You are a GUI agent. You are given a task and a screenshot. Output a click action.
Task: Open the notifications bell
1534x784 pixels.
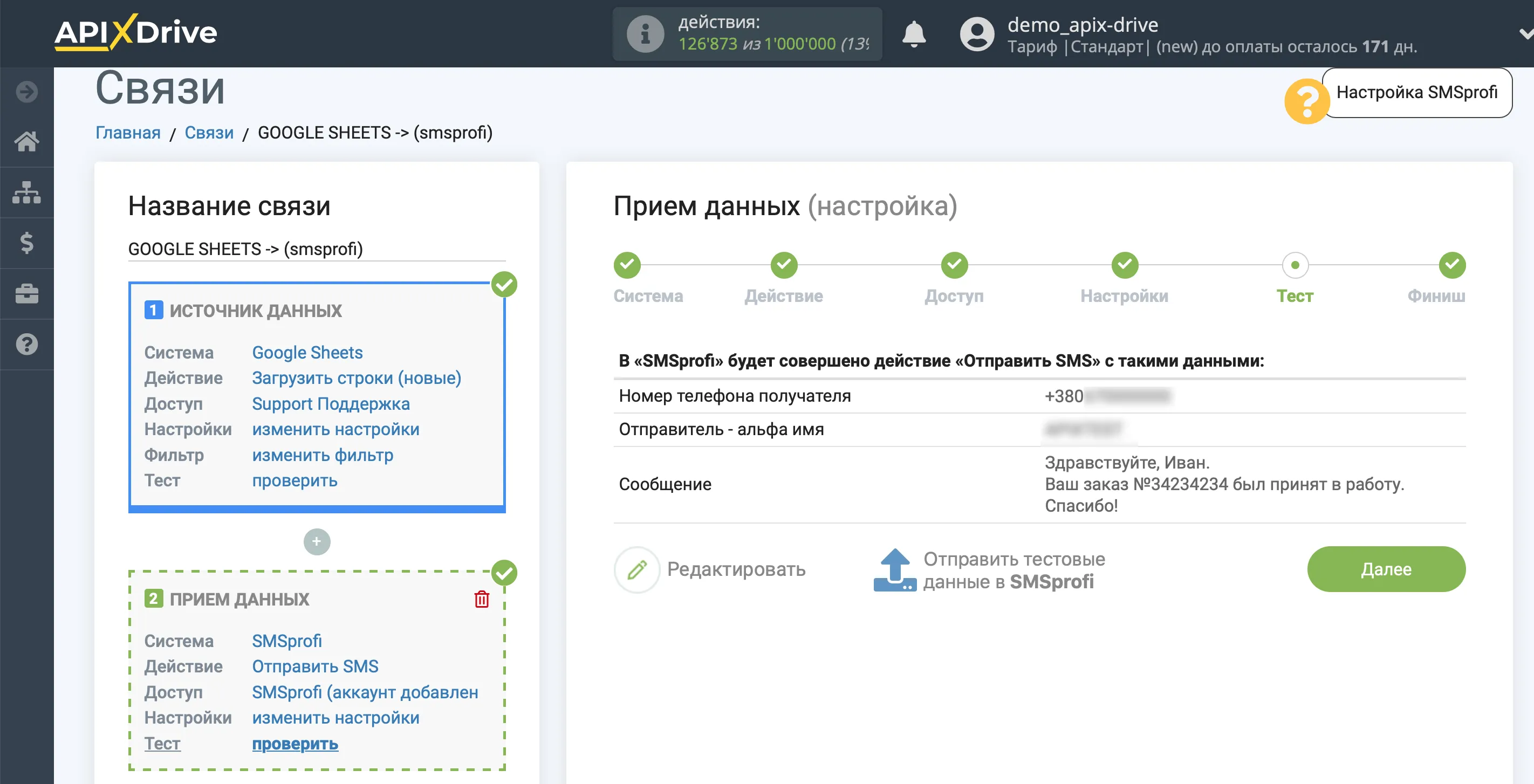914,34
